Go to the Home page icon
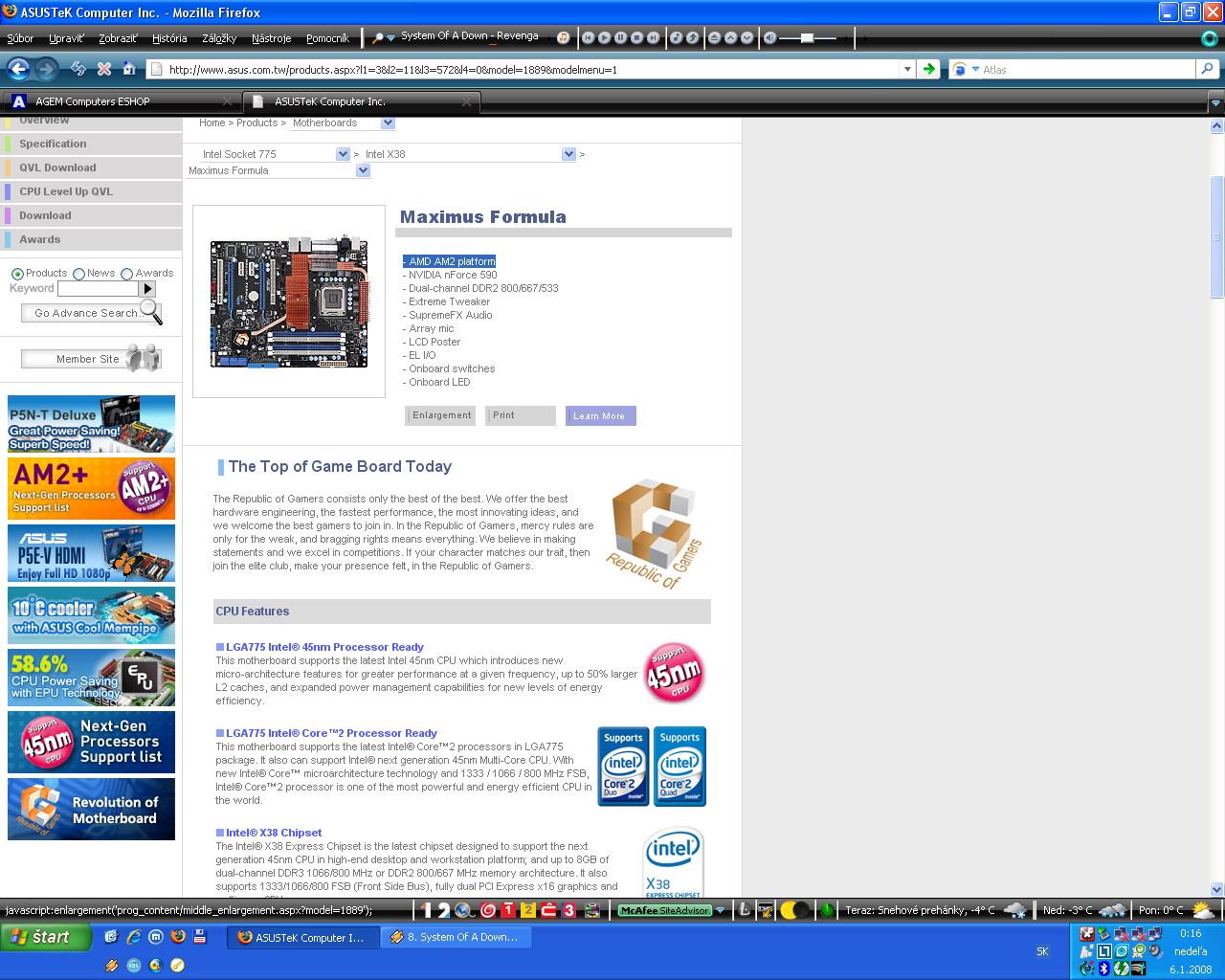 [x=129, y=69]
